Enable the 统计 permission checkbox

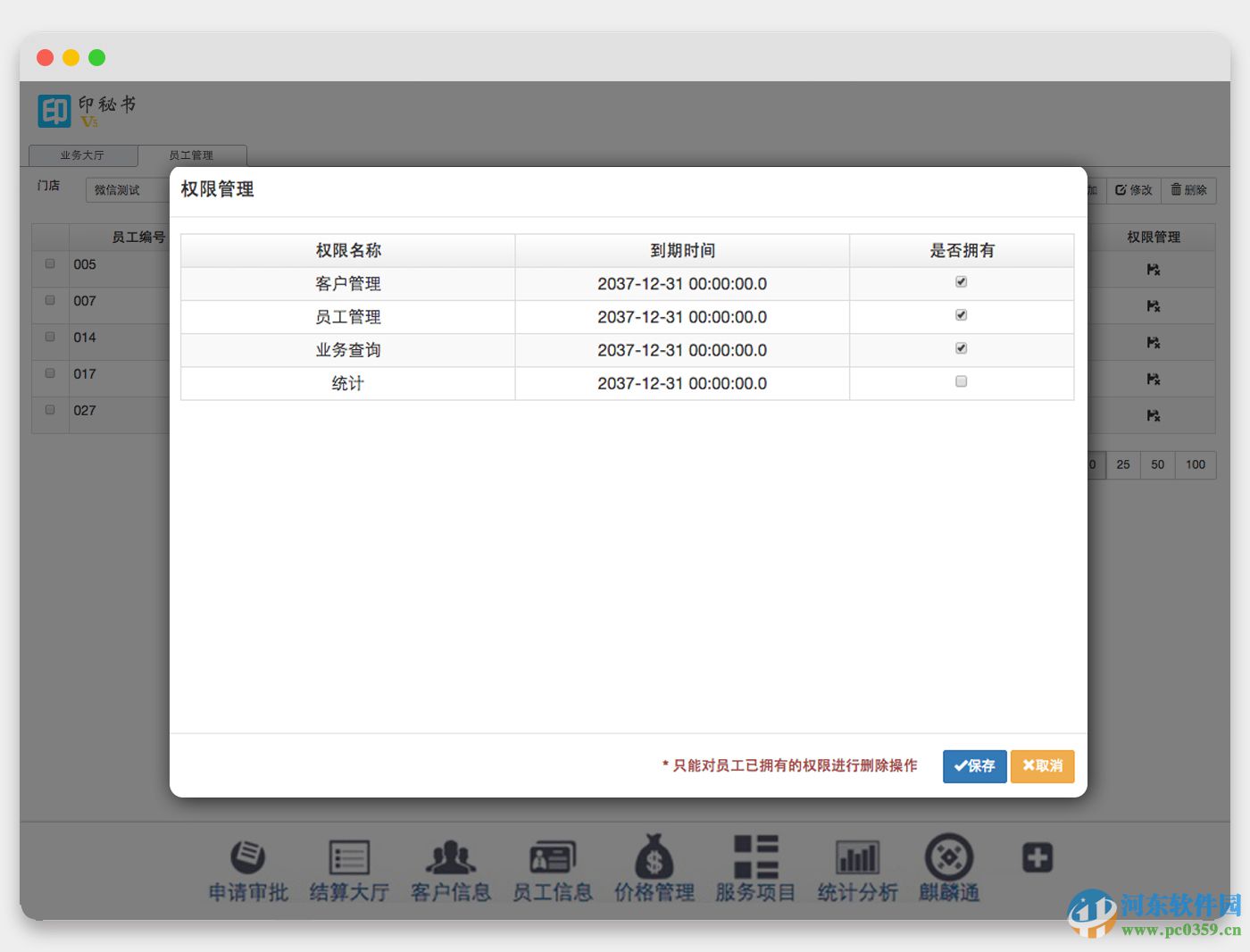pyautogui.click(x=961, y=381)
